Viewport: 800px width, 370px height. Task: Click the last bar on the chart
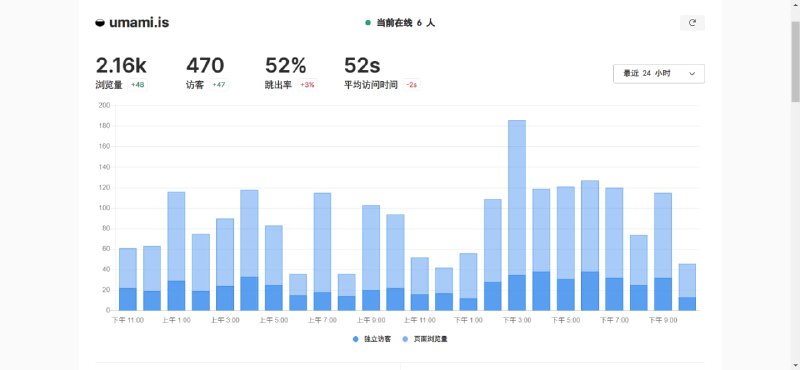(x=687, y=287)
